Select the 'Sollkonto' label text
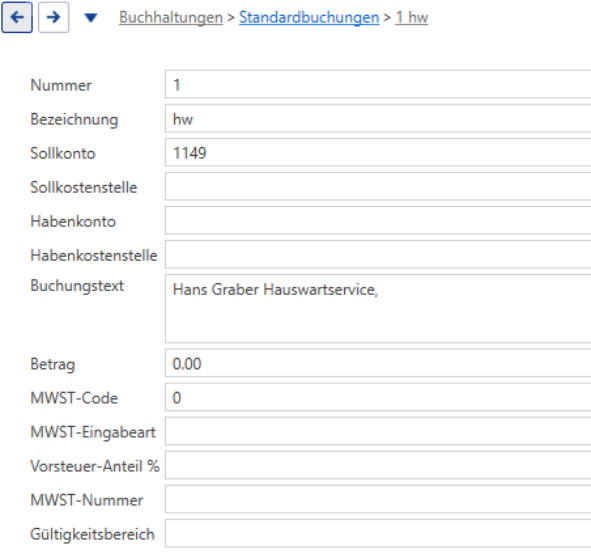The image size is (591, 554). [63, 153]
